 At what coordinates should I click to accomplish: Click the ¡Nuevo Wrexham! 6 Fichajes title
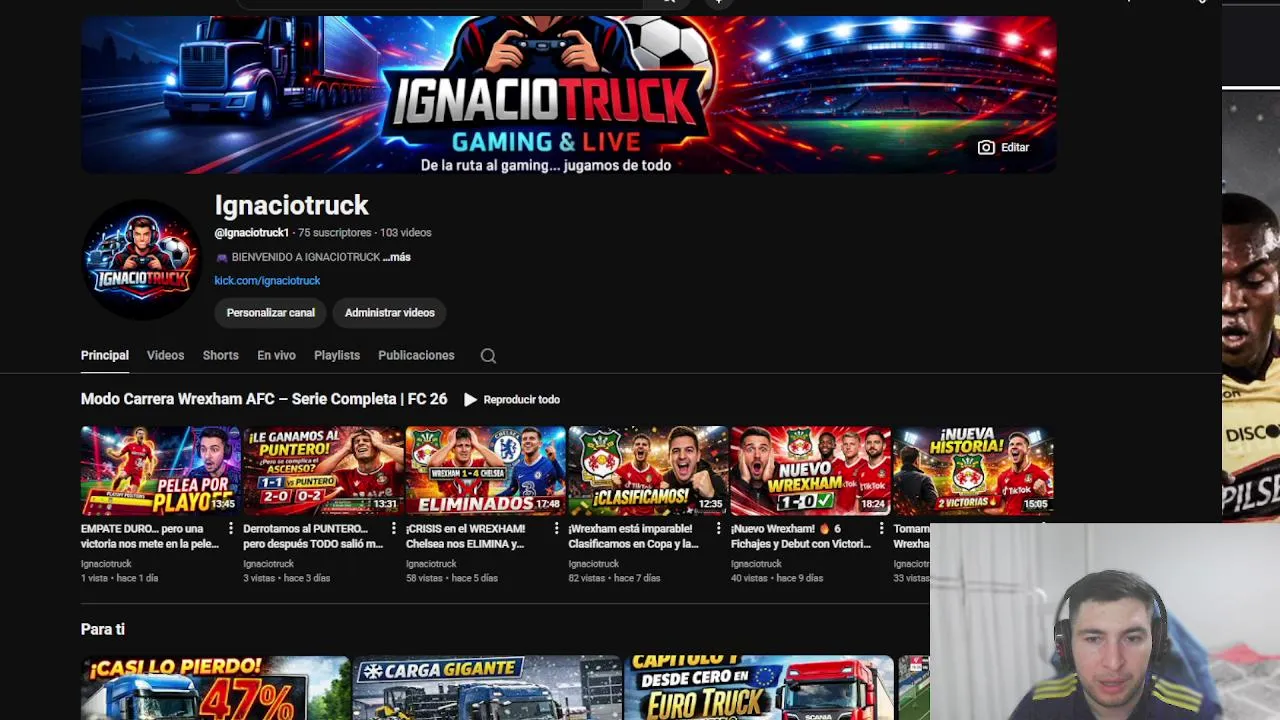[800, 536]
